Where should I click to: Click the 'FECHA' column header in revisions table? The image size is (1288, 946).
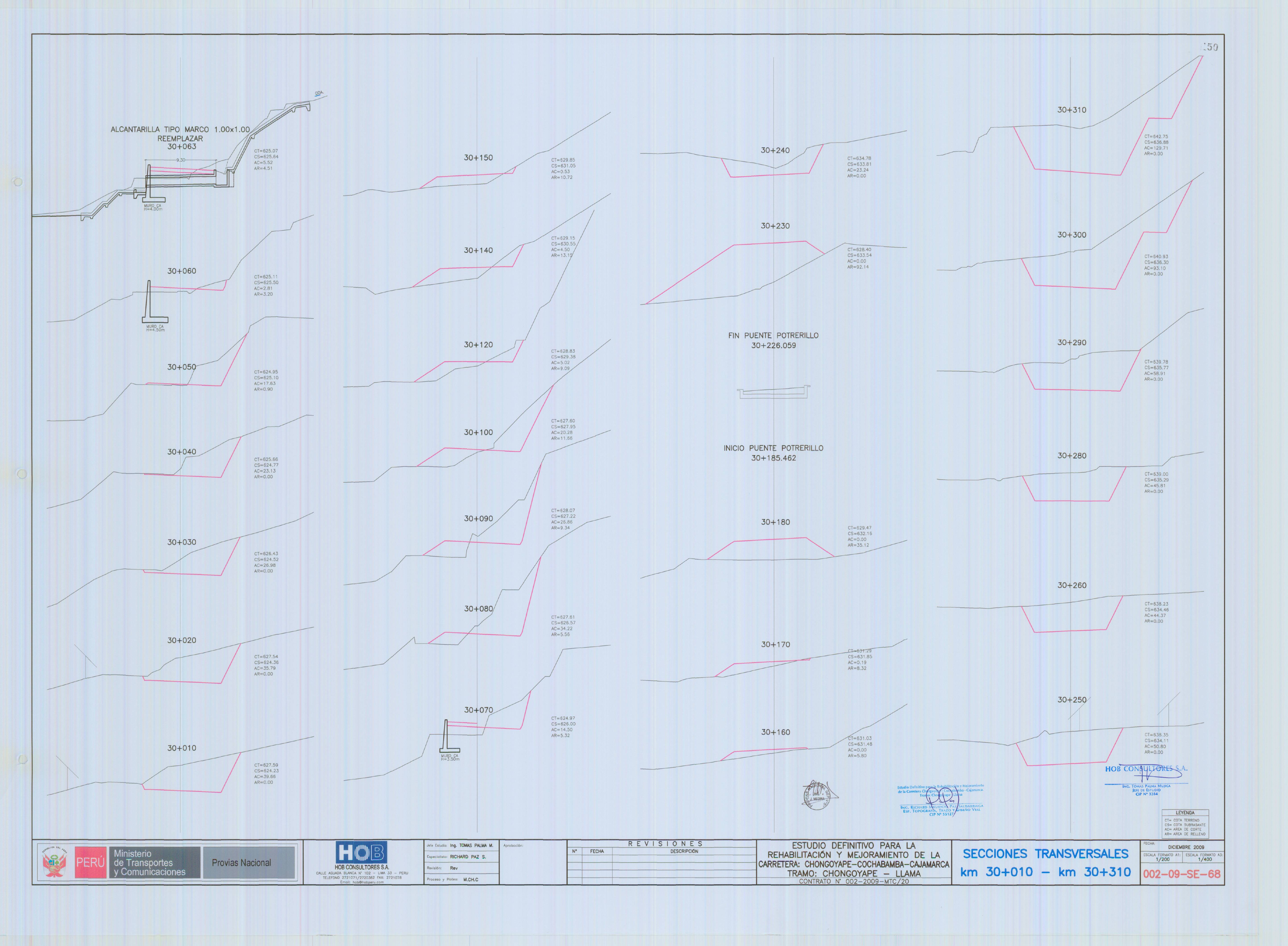(597, 852)
